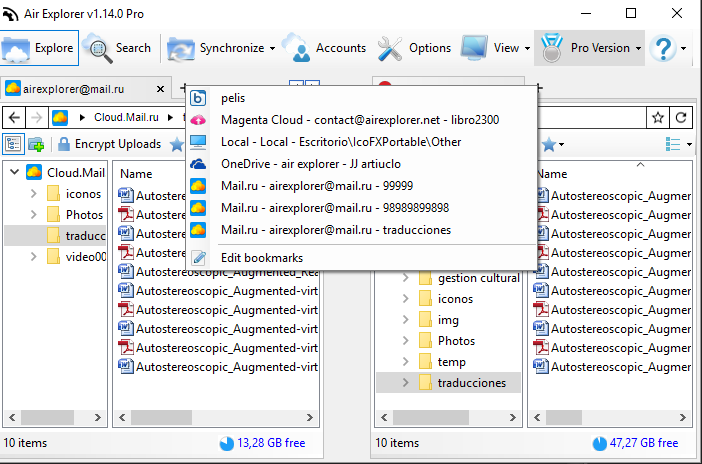Toggle the folder tree panel icon
The width and height of the screenshot is (702, 464).
(x=13, y=144)
